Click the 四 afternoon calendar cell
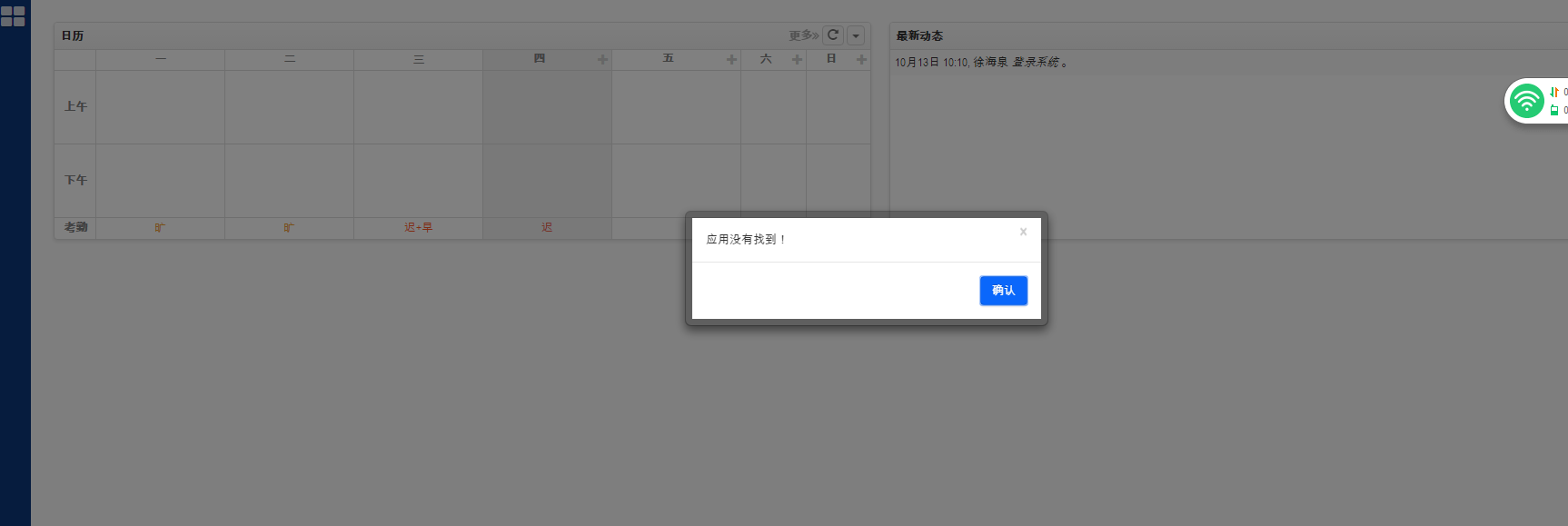 click(x=547, y=181)
